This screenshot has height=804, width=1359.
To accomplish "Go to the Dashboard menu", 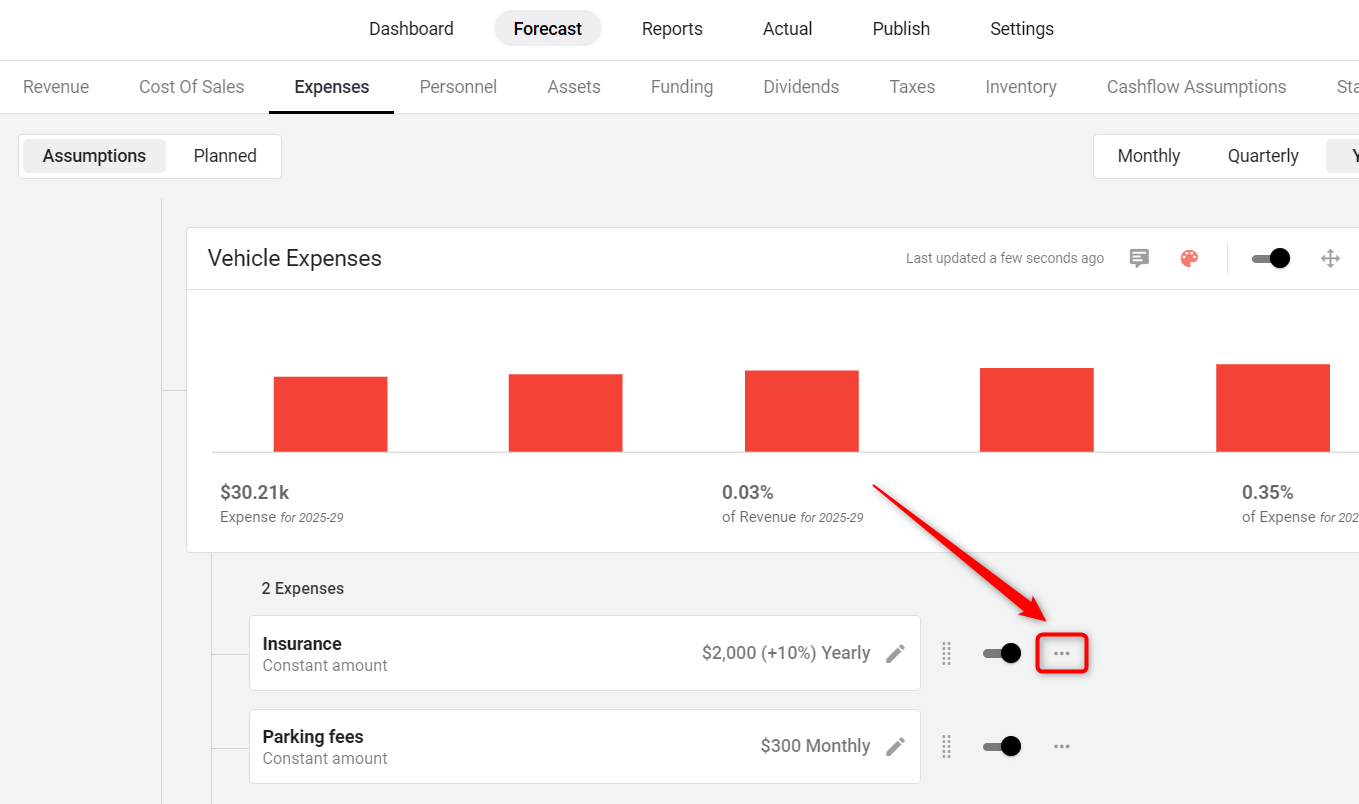I will point(411,29).
